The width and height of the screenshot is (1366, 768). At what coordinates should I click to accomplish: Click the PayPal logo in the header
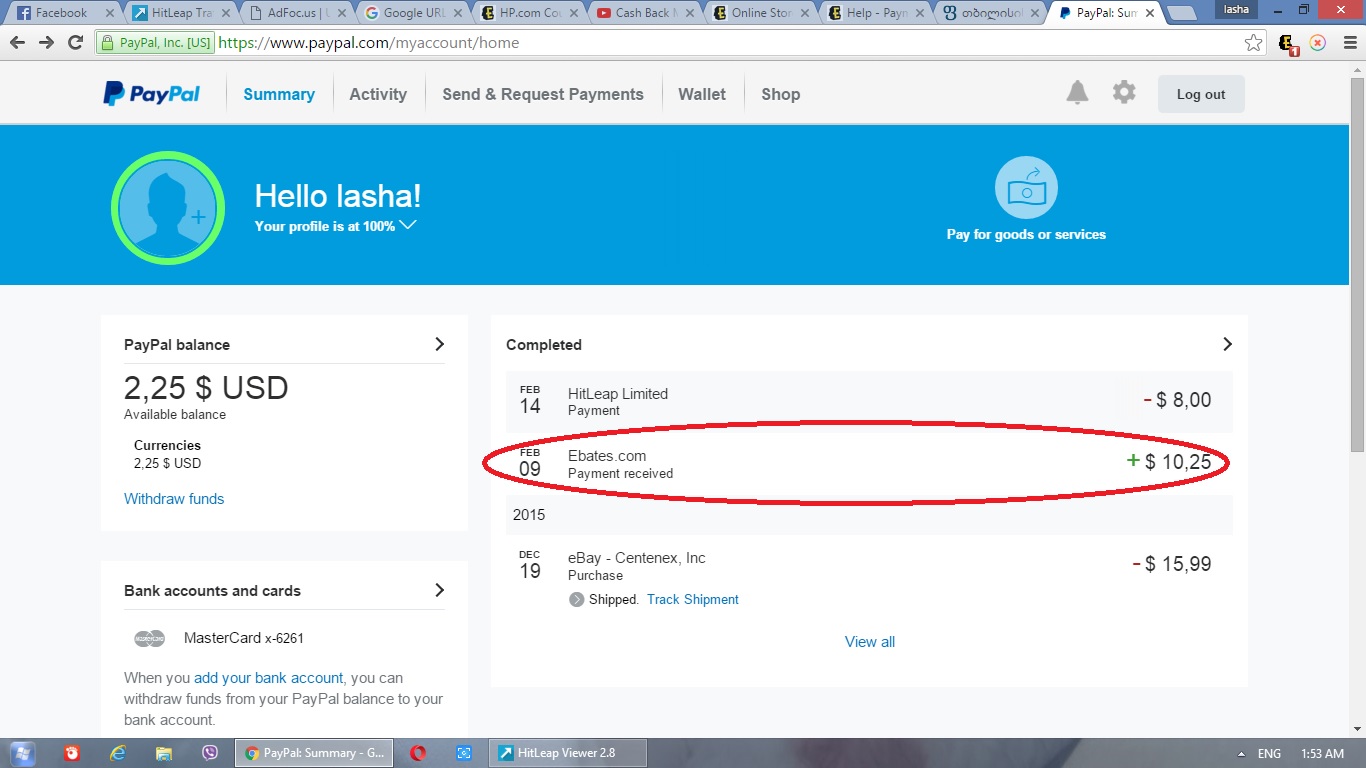[x=152, y=94]
